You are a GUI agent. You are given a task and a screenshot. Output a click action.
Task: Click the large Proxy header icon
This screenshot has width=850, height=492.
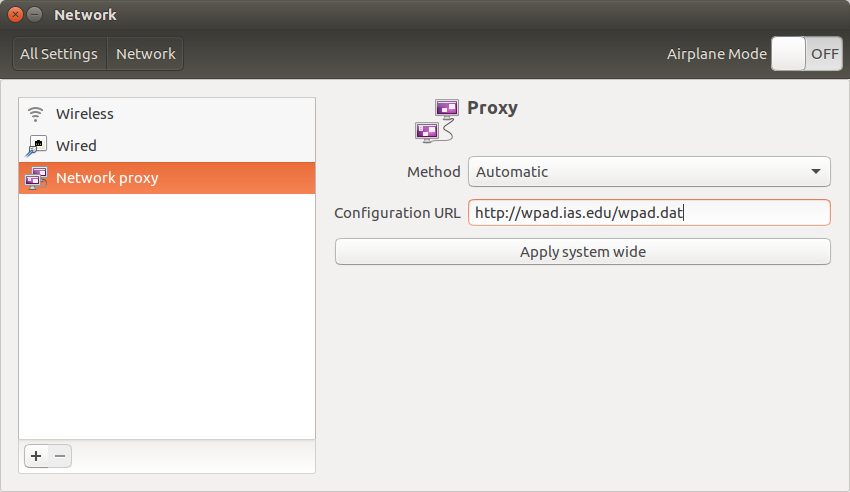point(437,120)
